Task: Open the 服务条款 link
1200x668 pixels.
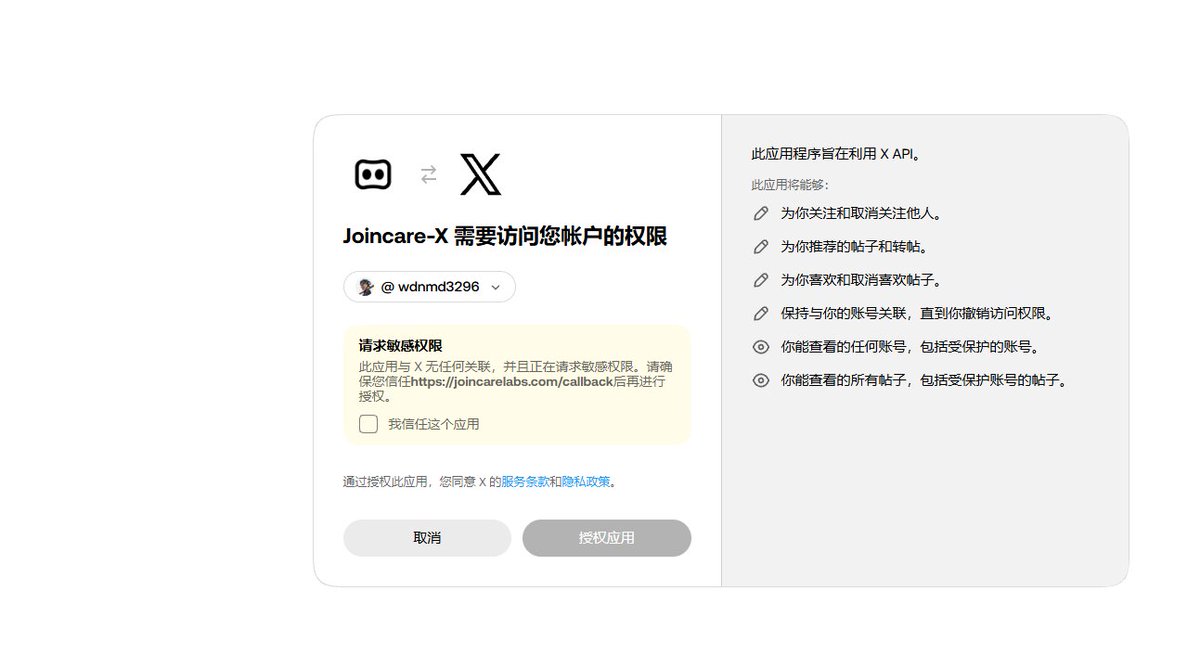Action: tap(525, 482)
